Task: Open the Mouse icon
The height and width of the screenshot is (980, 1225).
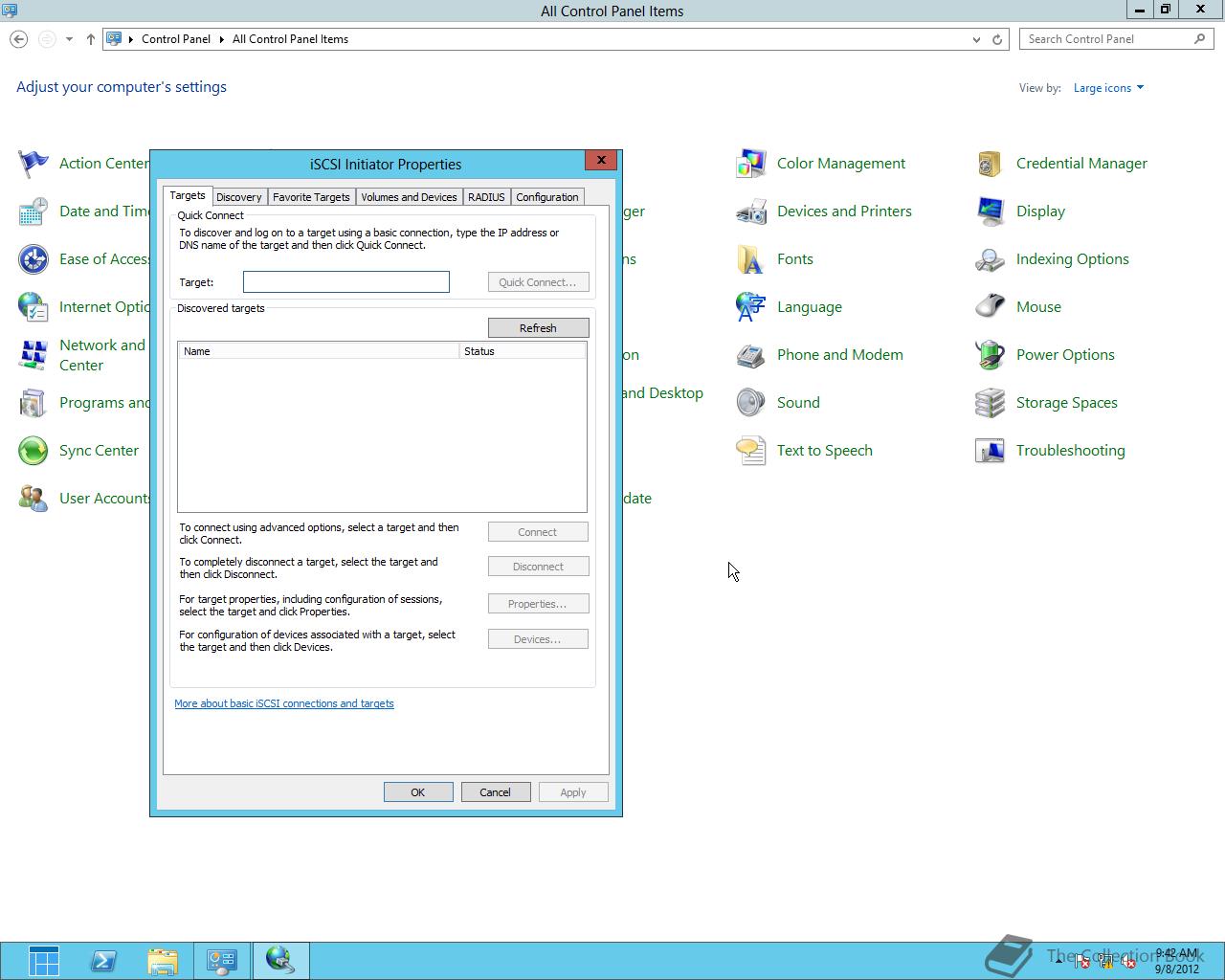Action: (x=991, y=307)
